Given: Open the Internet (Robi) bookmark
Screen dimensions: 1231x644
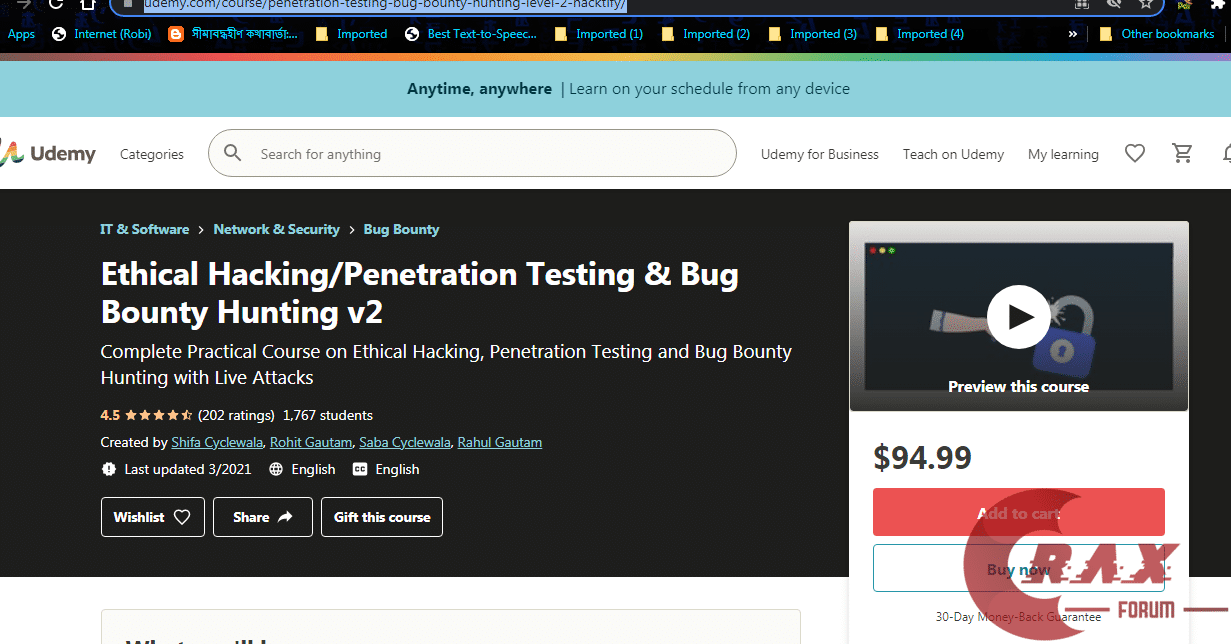Looking at the screenshot, I should pos(102,34).
